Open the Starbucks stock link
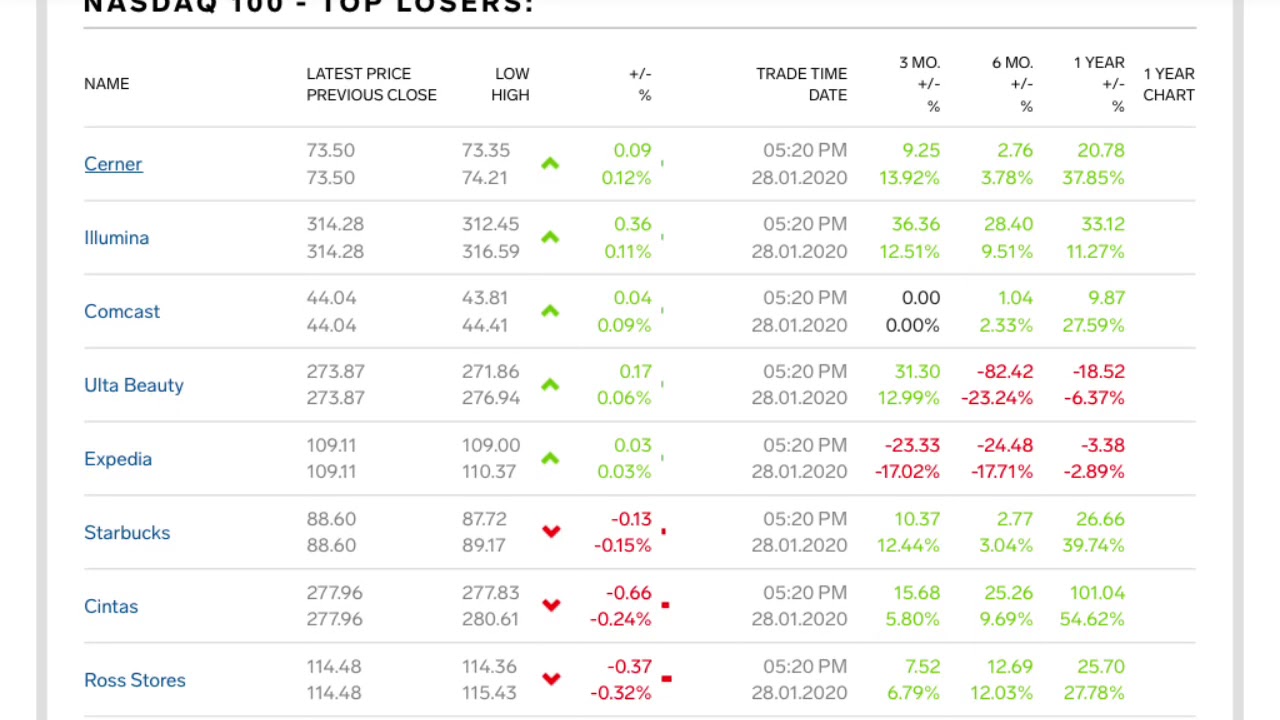Screen dimensions: 1280x720 tap(127, 533)
